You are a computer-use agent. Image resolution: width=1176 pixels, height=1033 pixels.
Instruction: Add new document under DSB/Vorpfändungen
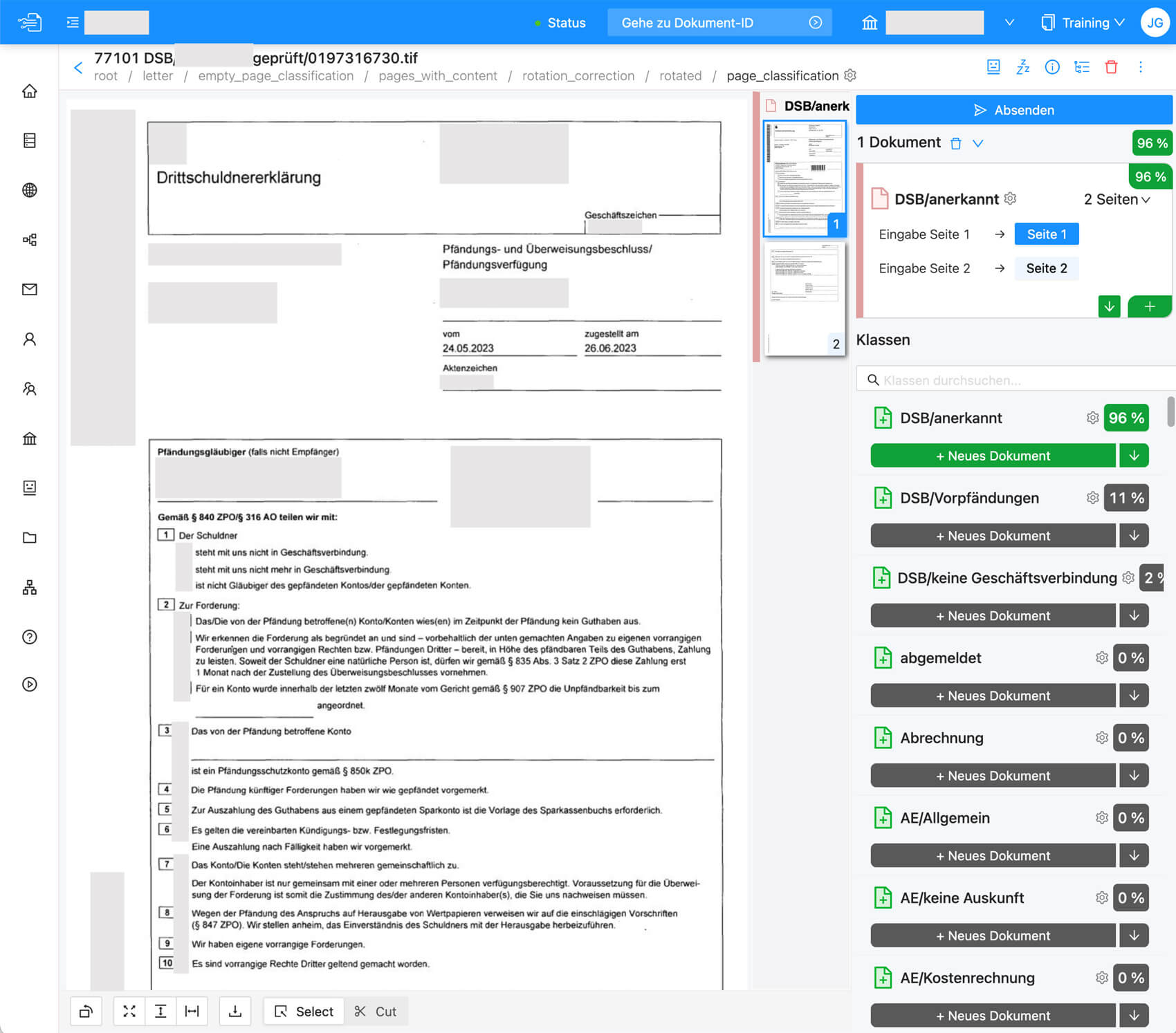993,536
